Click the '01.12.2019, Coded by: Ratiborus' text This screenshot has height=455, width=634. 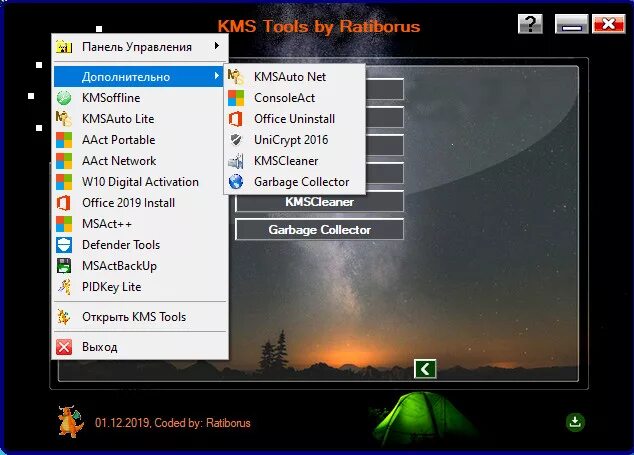tap(173, 423)
